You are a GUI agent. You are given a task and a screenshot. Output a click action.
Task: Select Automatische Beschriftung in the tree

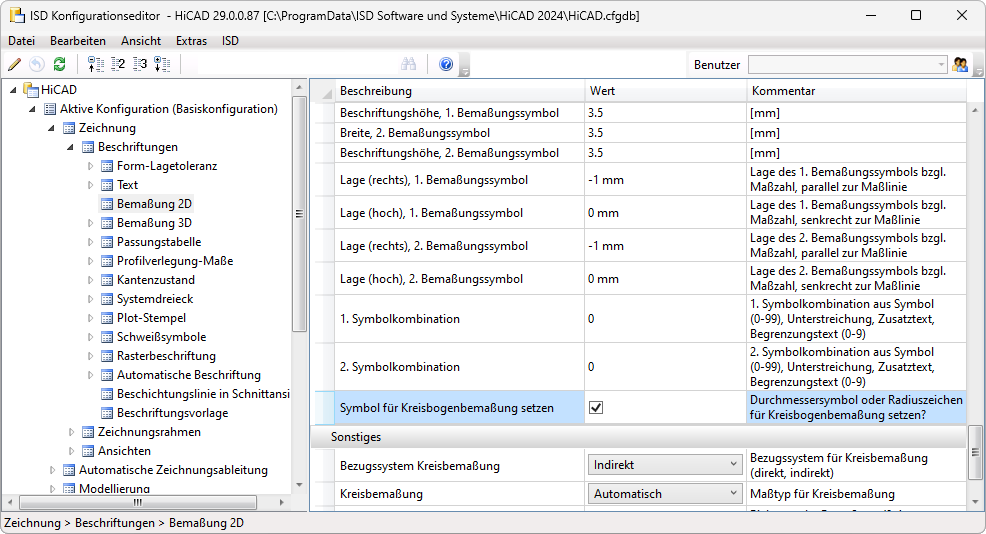(x=189, y=375)
